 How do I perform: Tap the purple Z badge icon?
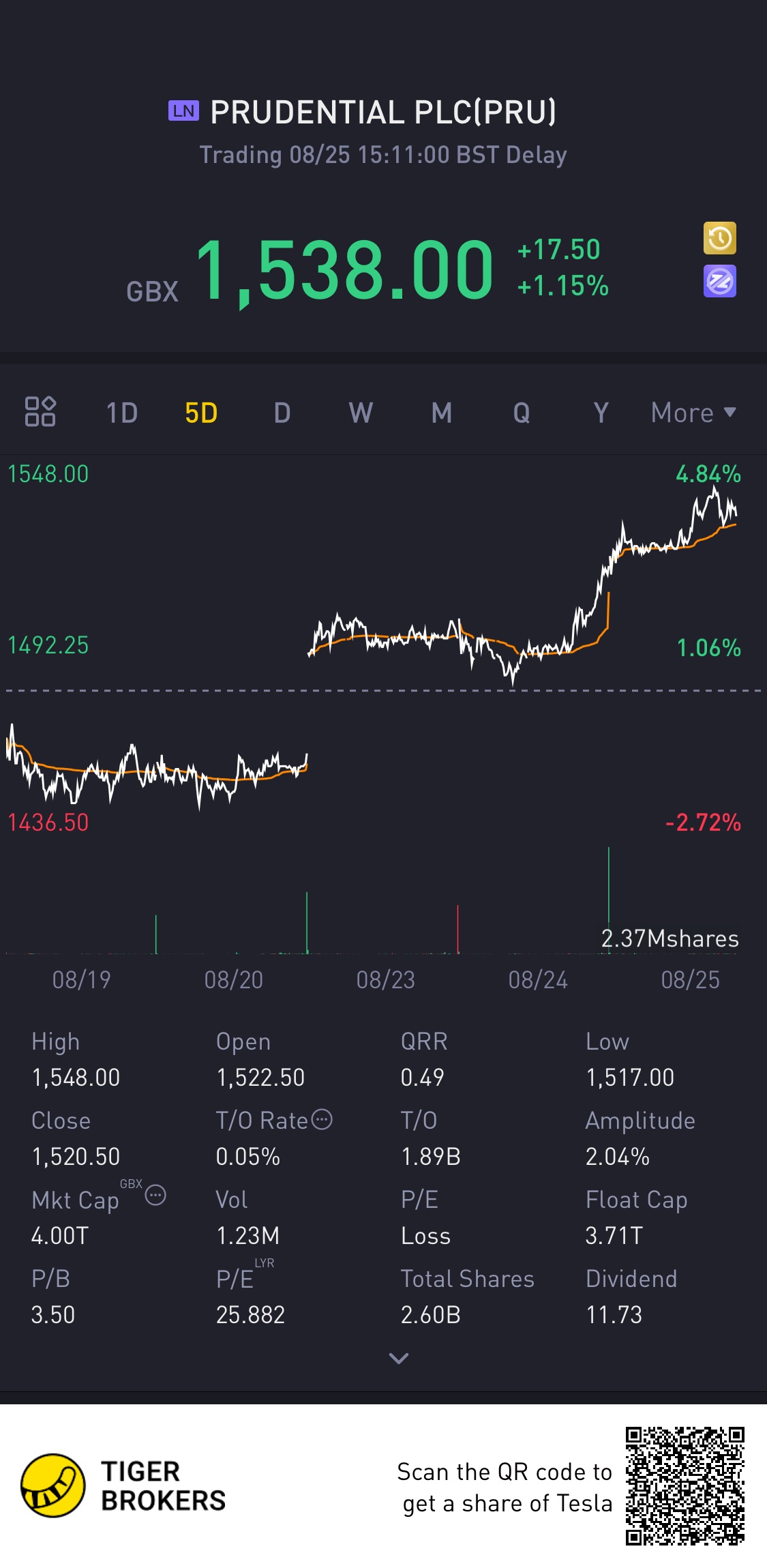[x=719, y=281]
